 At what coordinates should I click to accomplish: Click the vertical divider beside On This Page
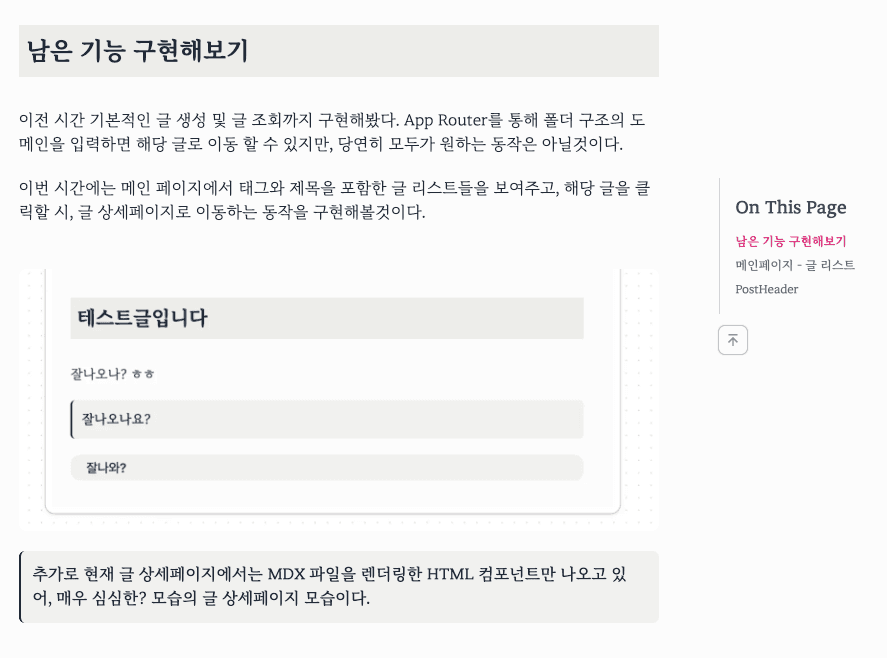pos(719,245)
